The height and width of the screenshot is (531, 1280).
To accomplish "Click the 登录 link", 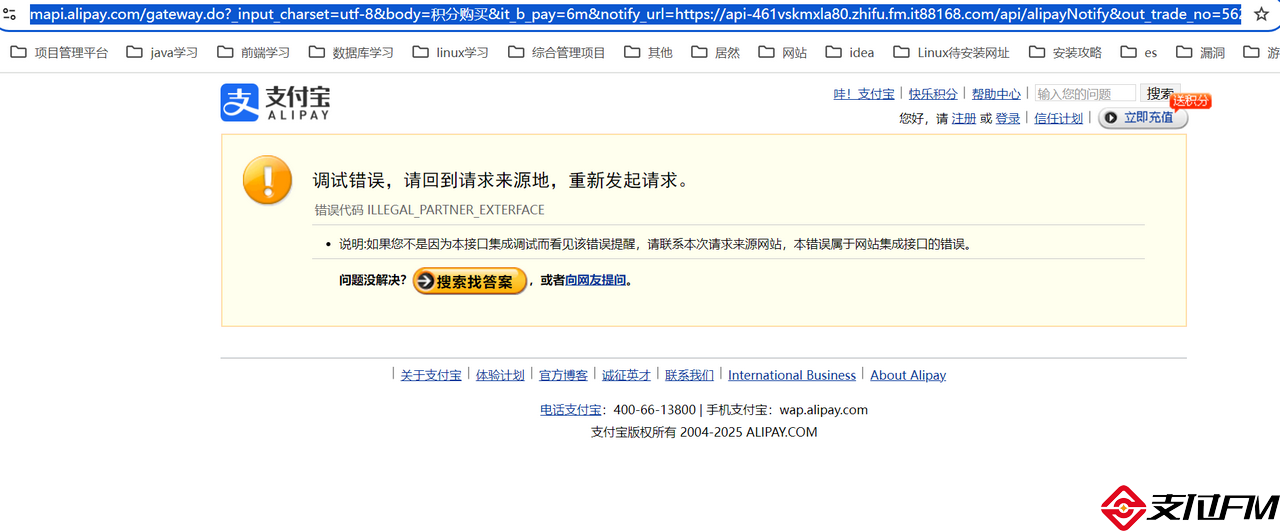I will [1008, 118].
